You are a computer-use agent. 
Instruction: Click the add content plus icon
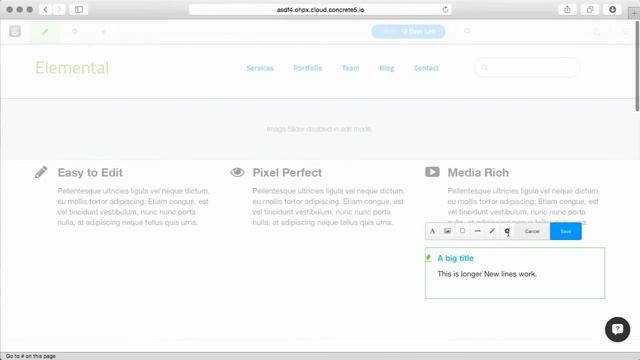(104, 31)
